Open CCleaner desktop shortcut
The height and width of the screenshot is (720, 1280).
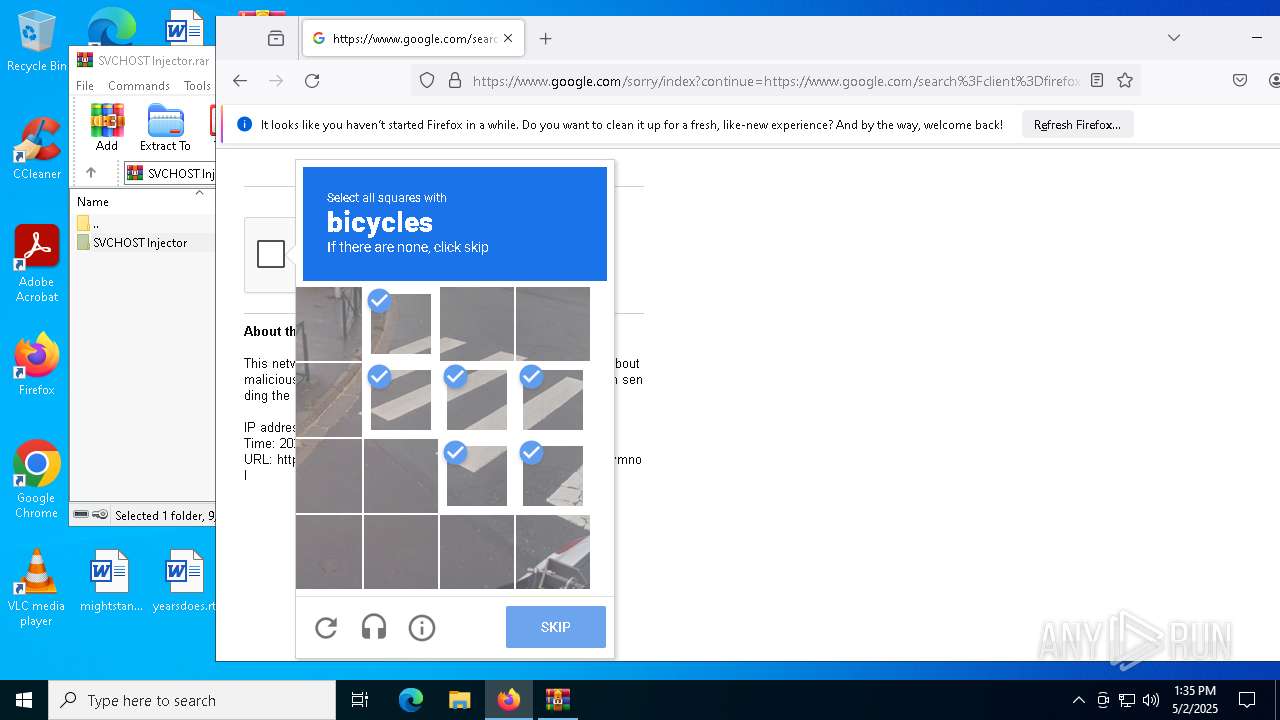36,149
